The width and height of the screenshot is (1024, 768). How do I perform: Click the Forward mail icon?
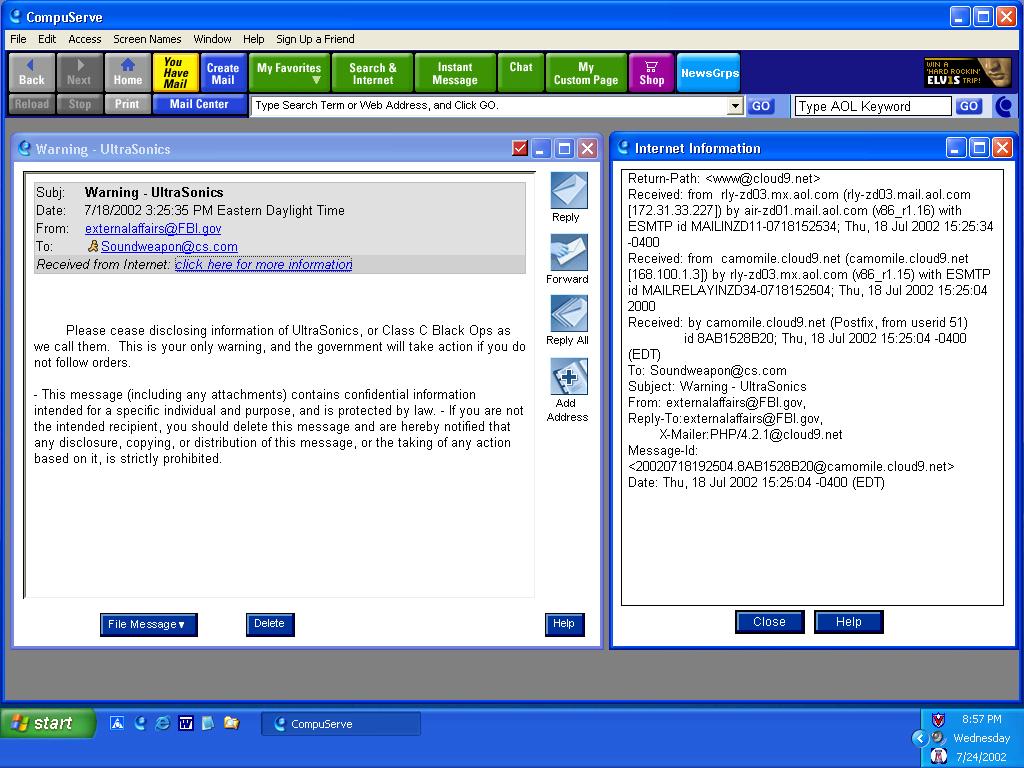[x=568, y=253]
